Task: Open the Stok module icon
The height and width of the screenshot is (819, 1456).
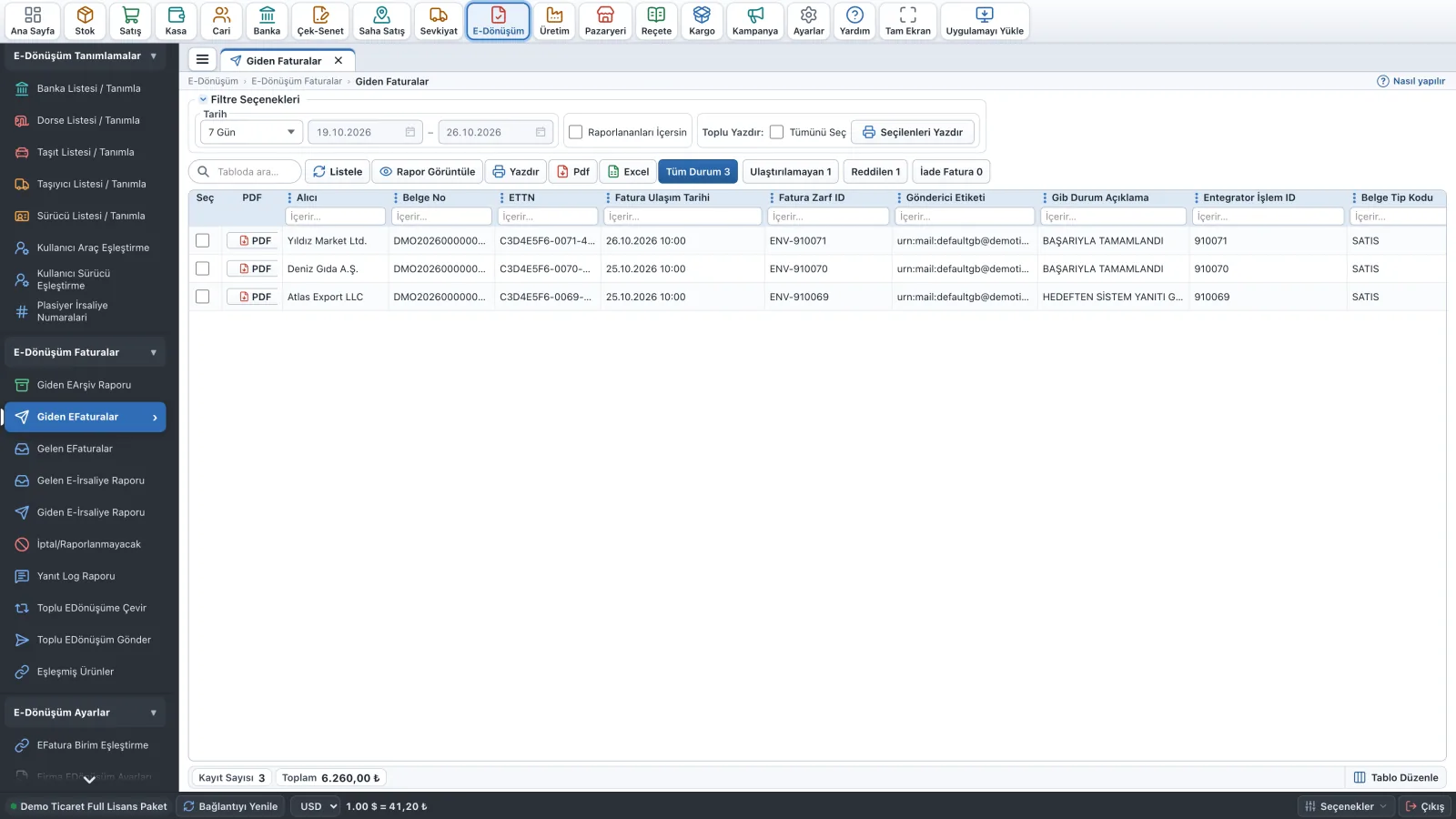Action: (x=85, y=21)
